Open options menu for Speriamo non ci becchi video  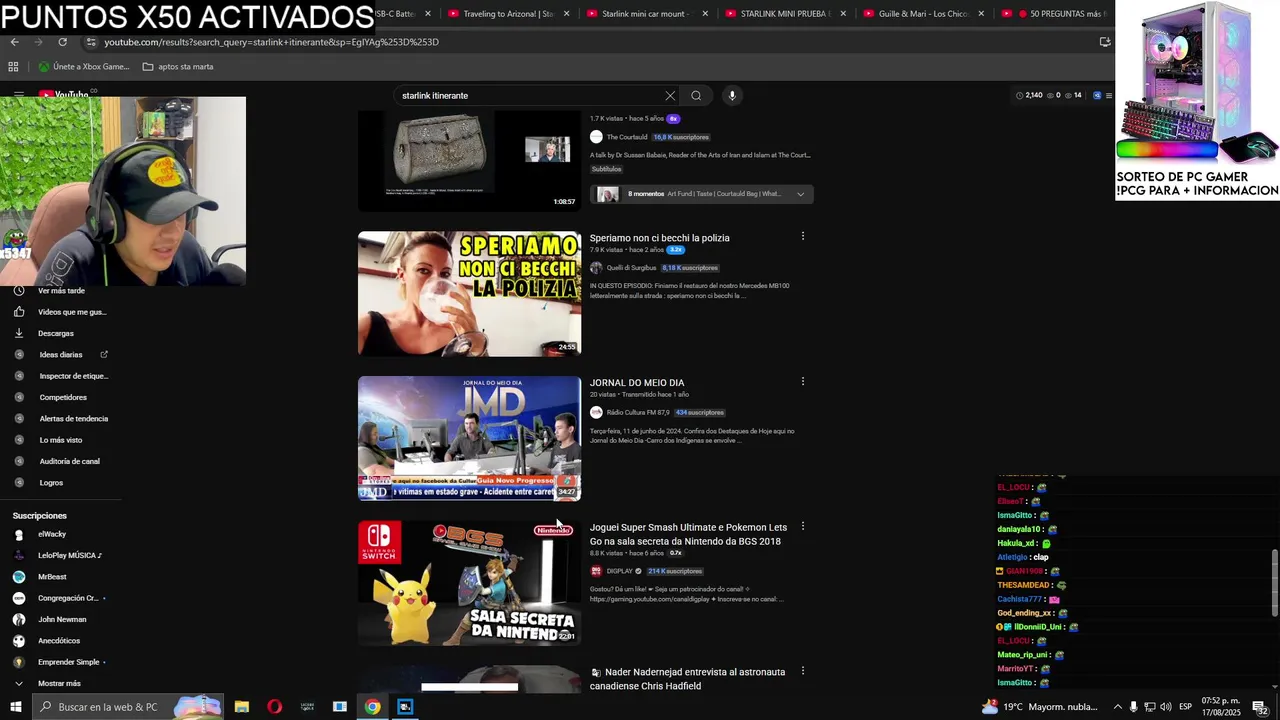click(x=802, y=237)
